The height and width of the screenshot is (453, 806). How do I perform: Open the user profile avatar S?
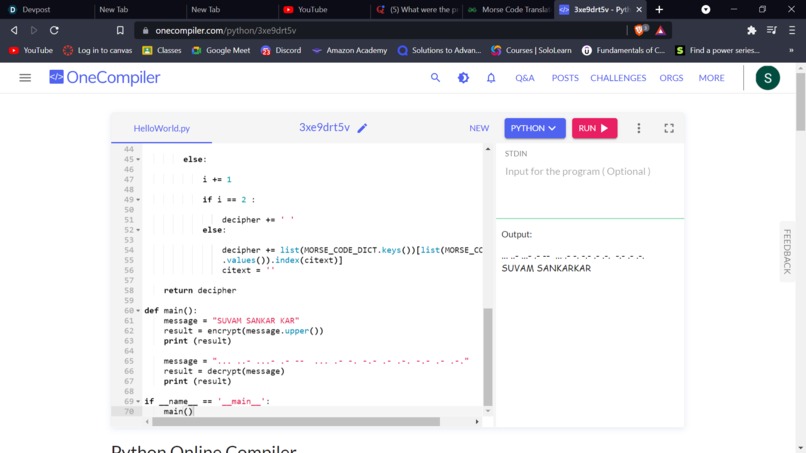(x=767, y=78)
